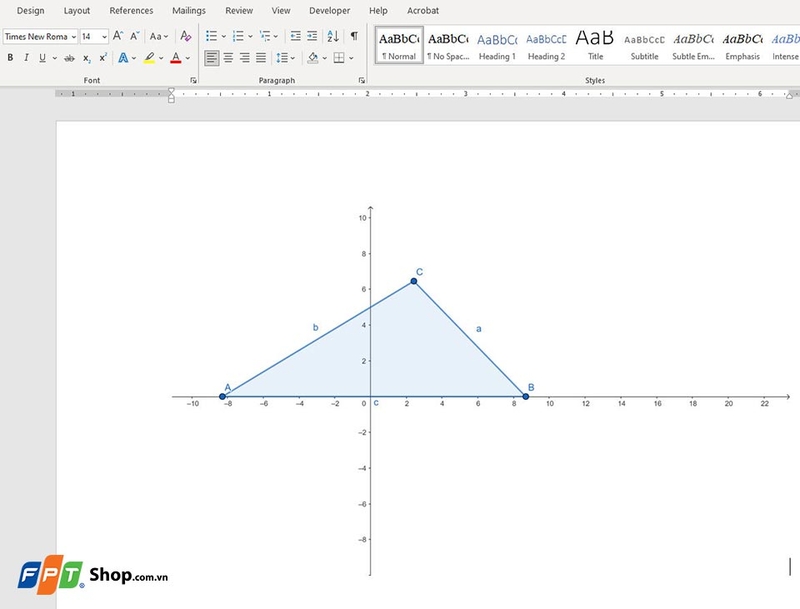This screenshot has width=800, height=609.
Task: Open the Review tab
Action: [239, 10]
